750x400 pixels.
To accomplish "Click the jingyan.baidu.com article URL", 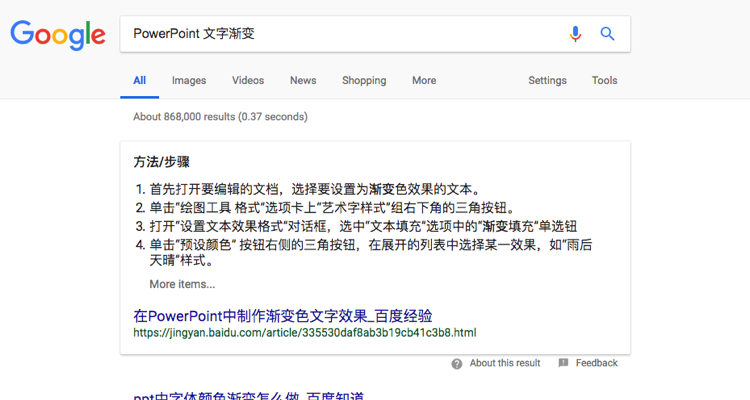I will pos(304,332).
